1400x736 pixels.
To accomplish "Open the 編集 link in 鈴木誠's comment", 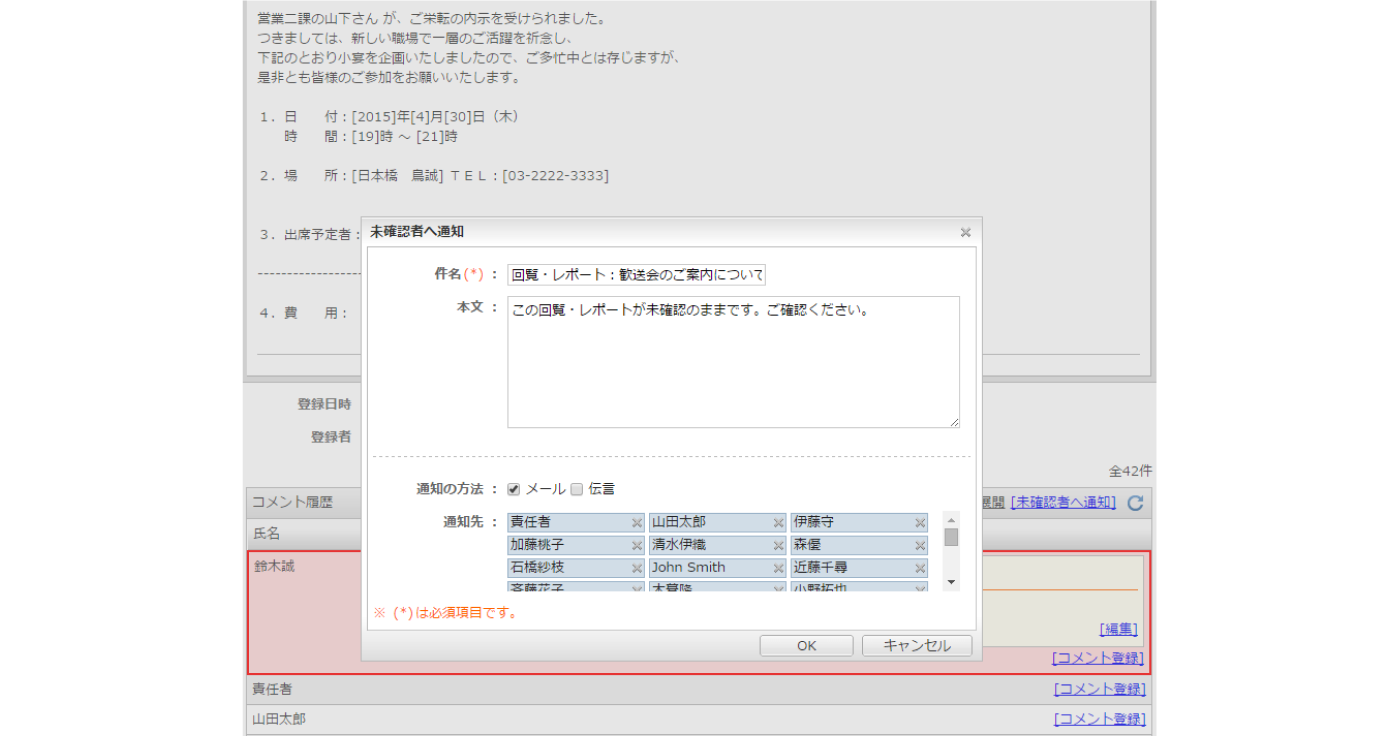I will click(x=1118, y=629).
